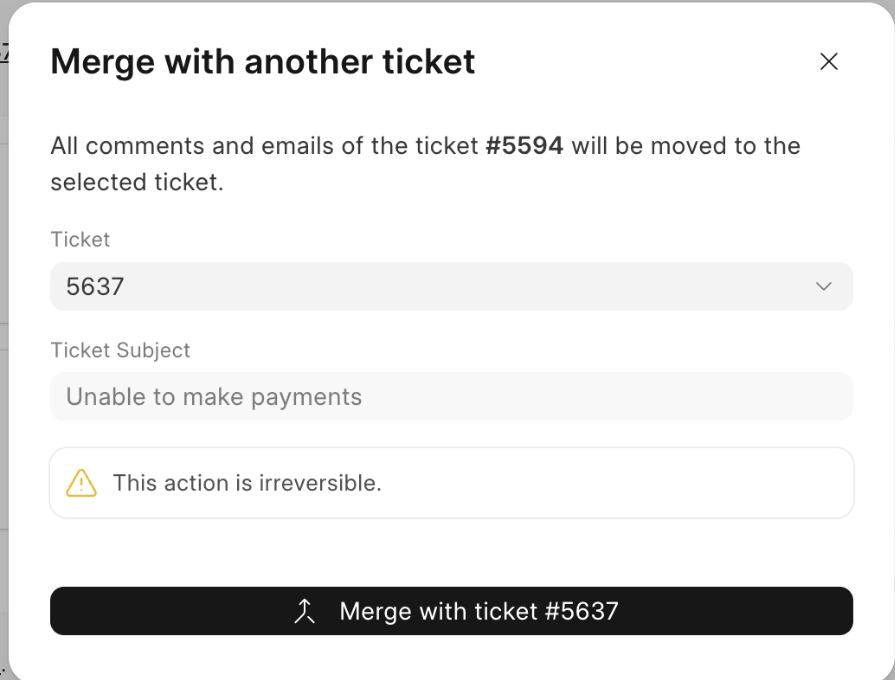
Task: Click the empty area of the irreversible warning box
Action: coord(616,483)
